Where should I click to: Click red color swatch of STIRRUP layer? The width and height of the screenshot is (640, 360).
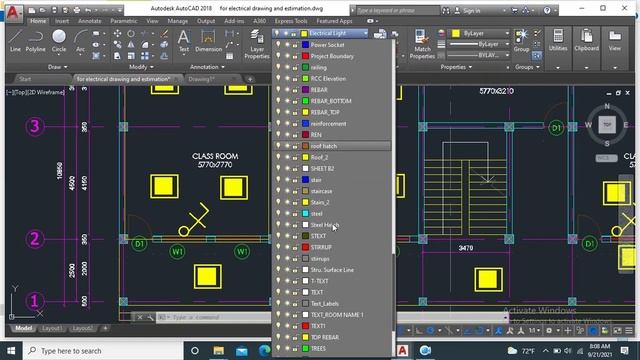[305, 247]
